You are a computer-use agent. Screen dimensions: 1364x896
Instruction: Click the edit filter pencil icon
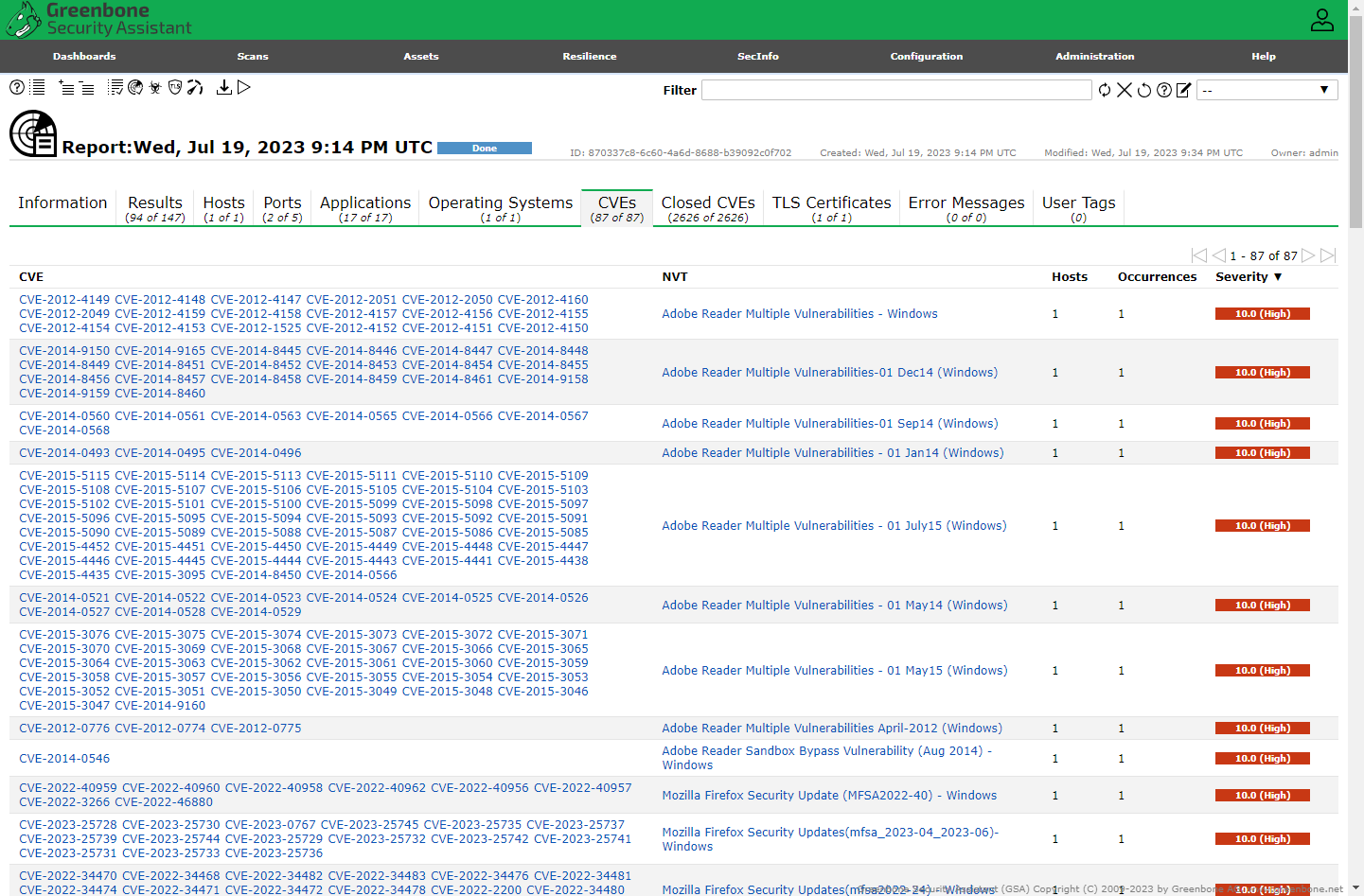click(1184, 90)
